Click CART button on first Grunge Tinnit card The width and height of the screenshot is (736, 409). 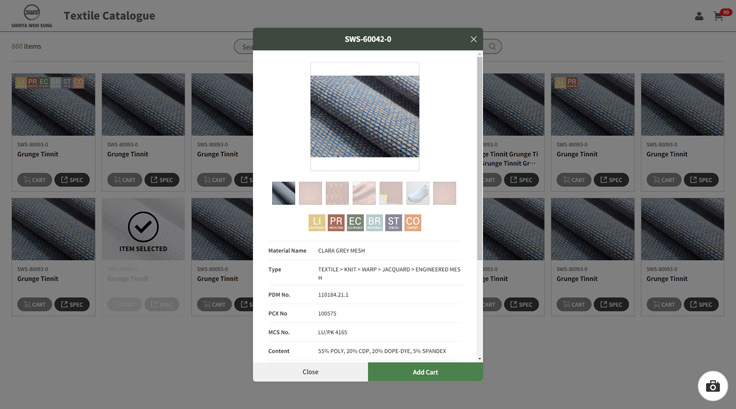coord(34,180)
